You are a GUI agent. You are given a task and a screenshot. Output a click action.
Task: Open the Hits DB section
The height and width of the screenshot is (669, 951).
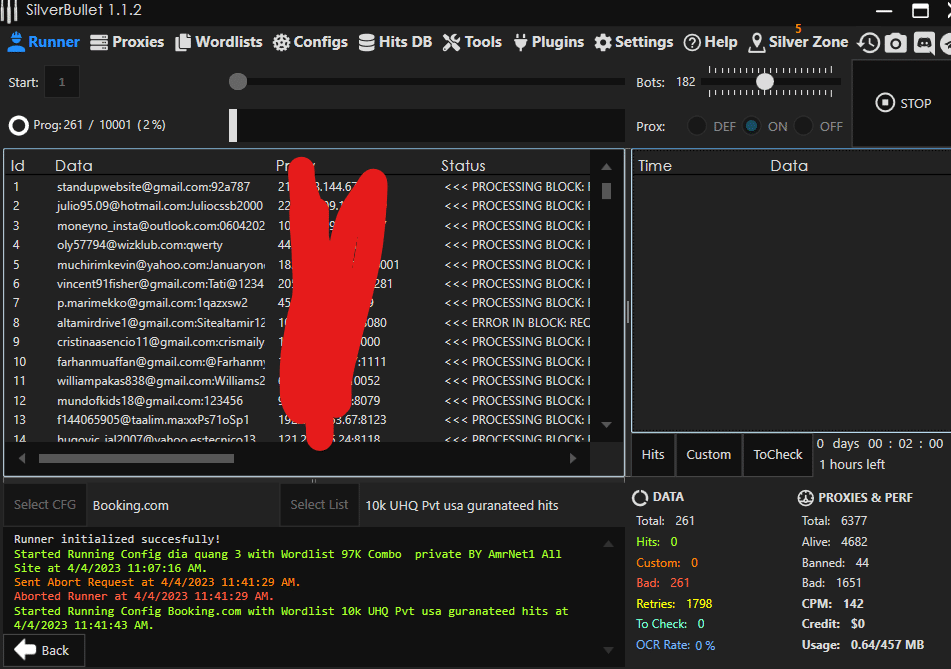[393, 42]
